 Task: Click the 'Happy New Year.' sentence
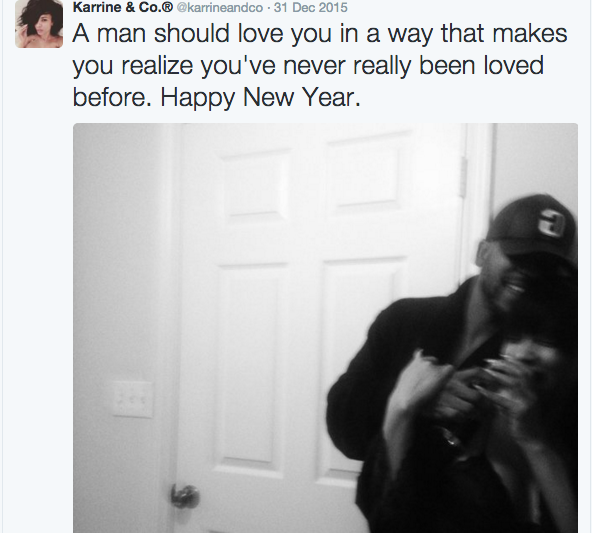pos(261,97)
